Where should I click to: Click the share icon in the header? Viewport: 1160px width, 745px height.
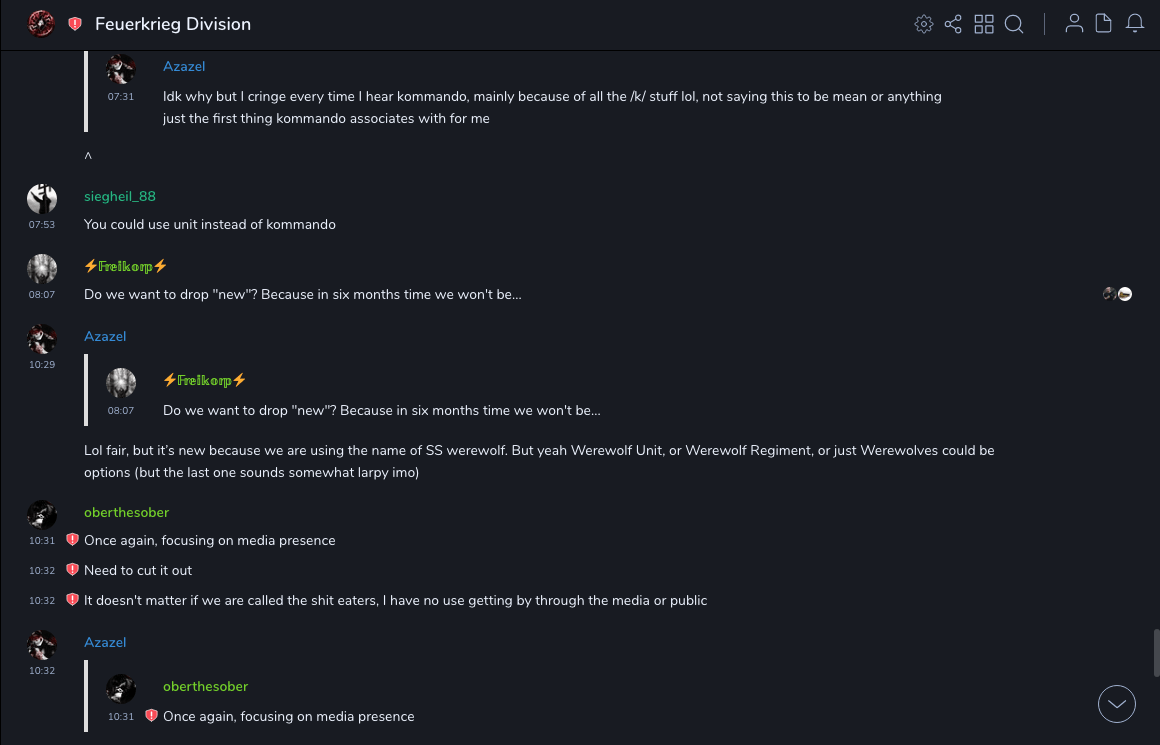953,24
